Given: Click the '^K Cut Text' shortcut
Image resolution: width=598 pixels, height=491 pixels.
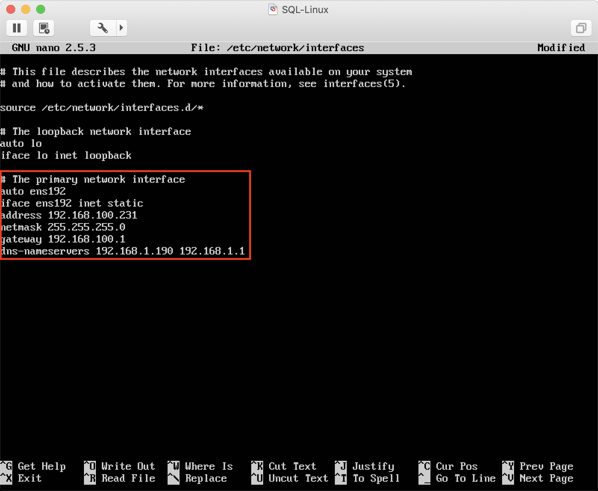Looking at the screenshot, I should (284, 466).
